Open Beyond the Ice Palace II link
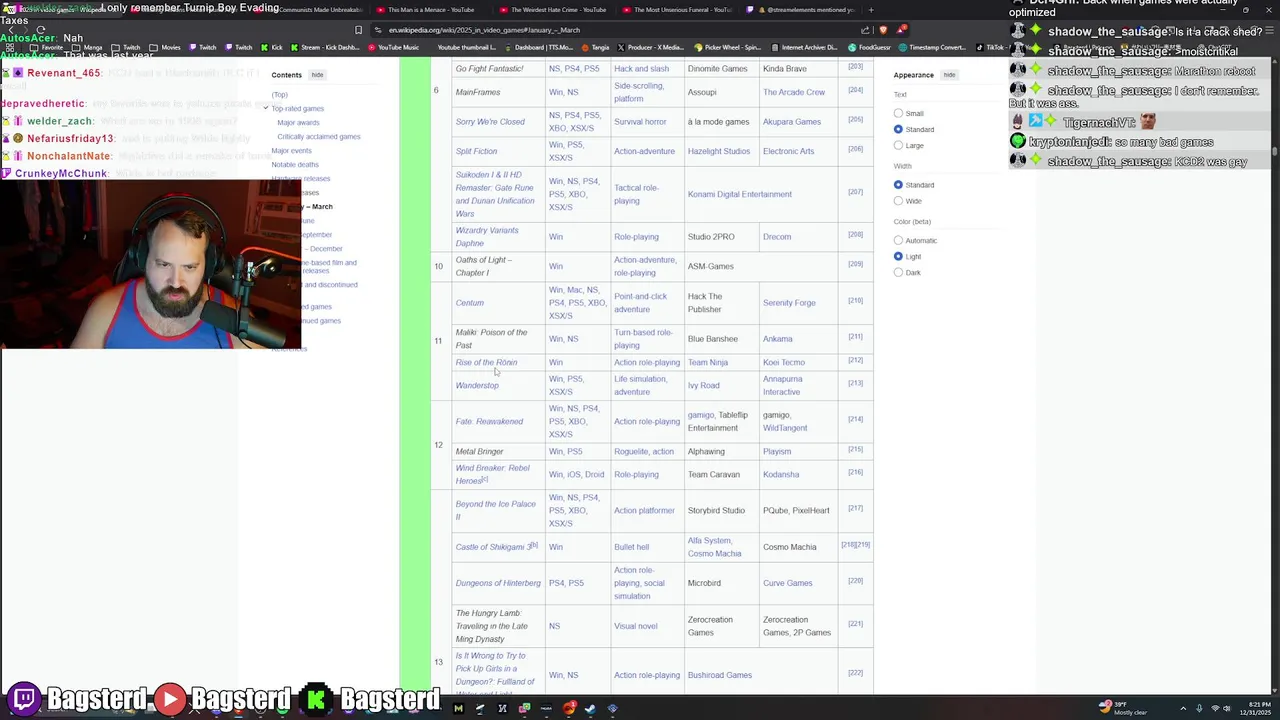Screen dimensions: 1280x720 (x=495, y=510)
